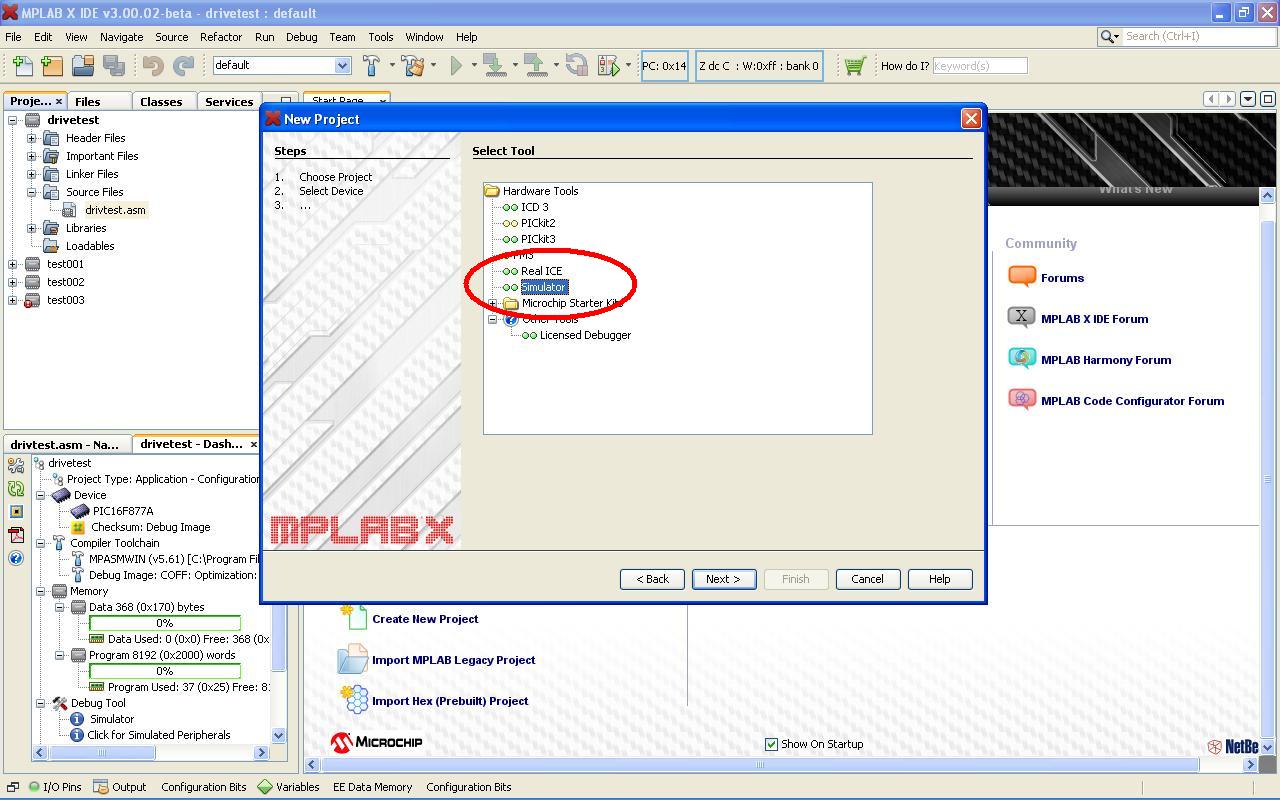Collapse the Source Files folder

click(x=32, y=192)
